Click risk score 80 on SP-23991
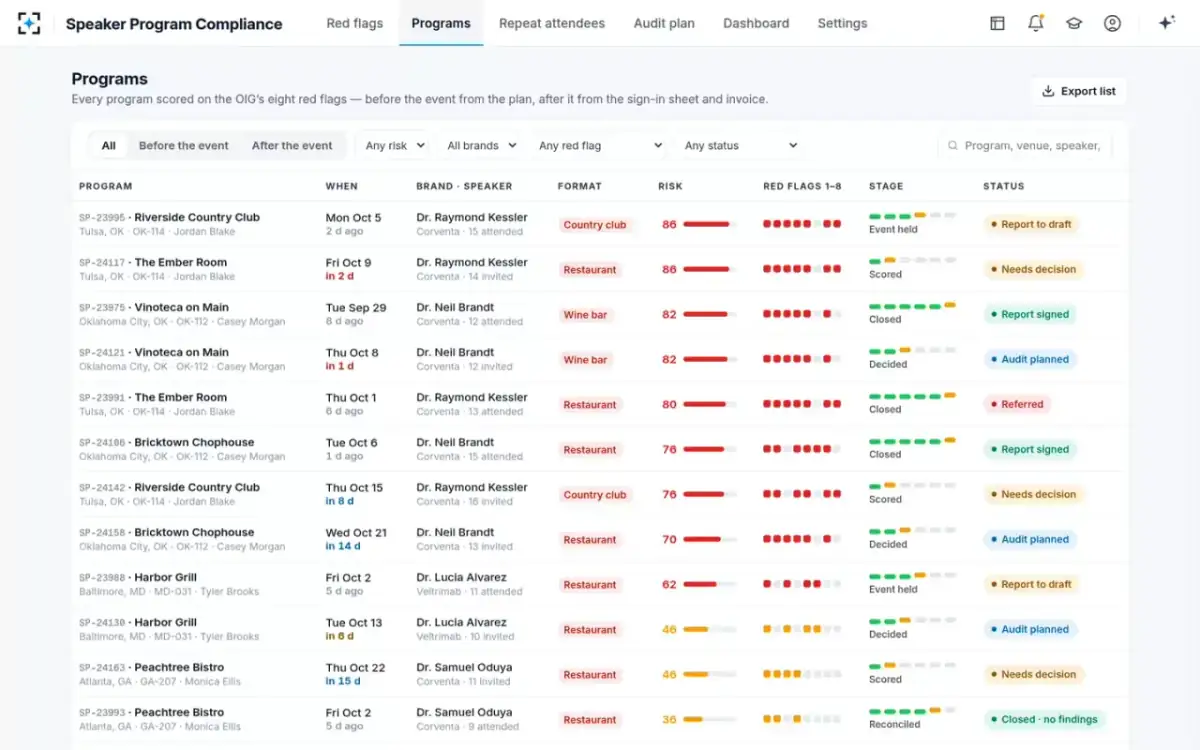This screenshot has height=750, width=1200. tap(669, 405)
